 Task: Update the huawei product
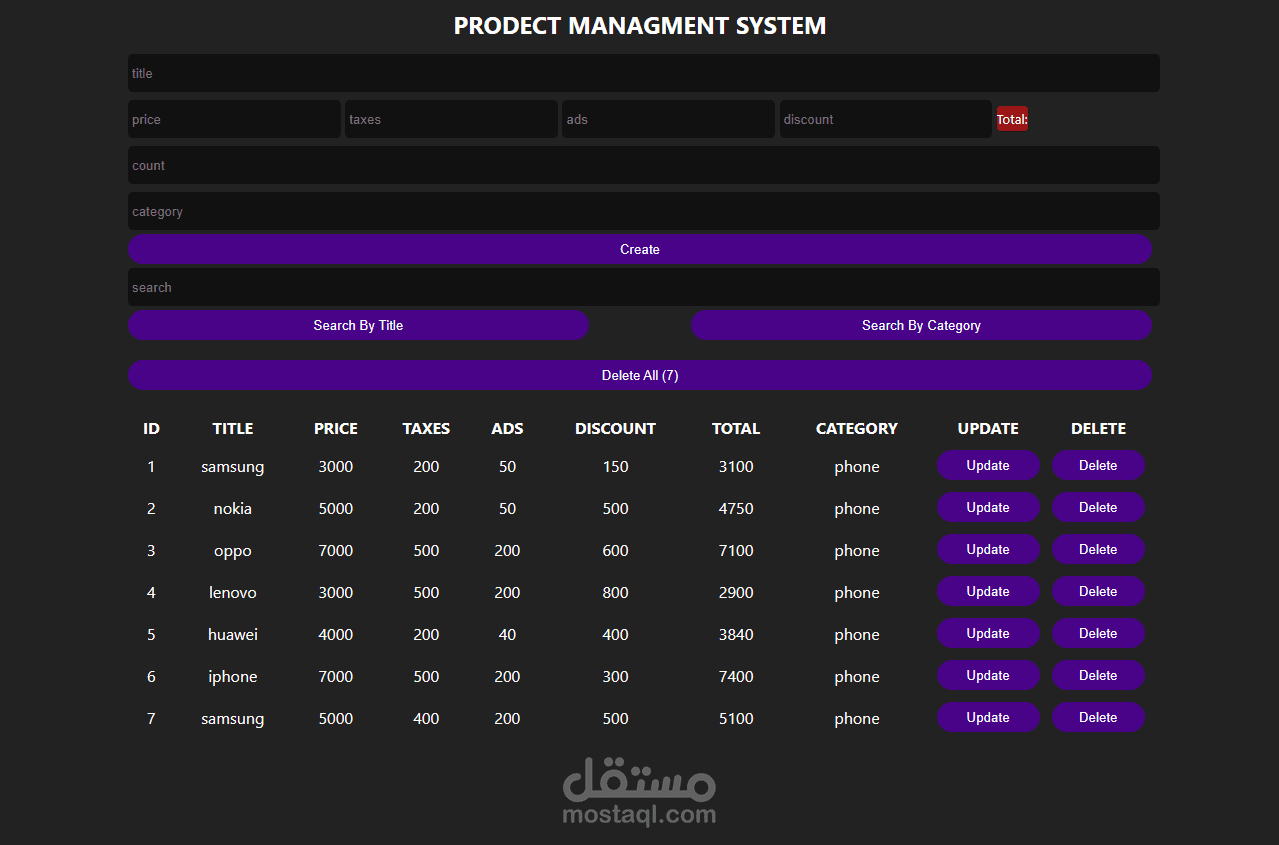[x=988, y=633]
